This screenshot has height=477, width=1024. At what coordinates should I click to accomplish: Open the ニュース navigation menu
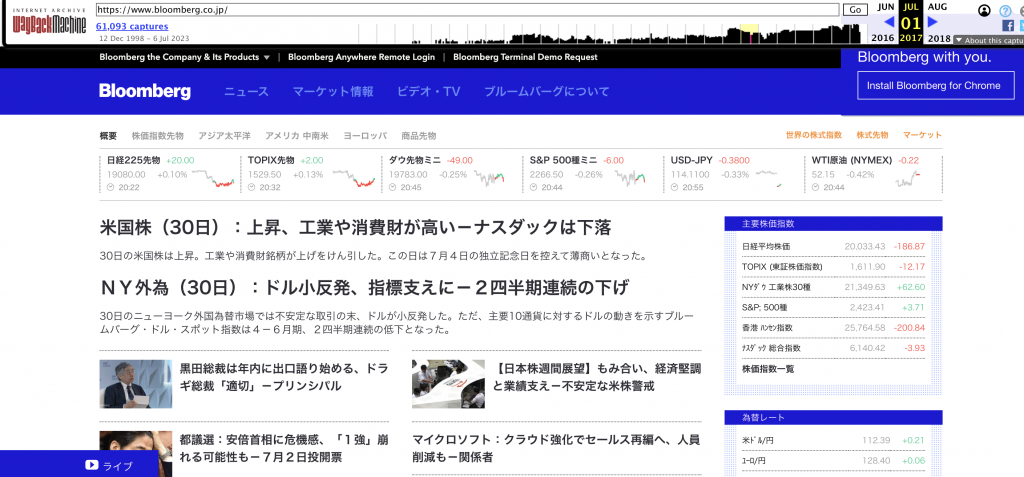246,91
